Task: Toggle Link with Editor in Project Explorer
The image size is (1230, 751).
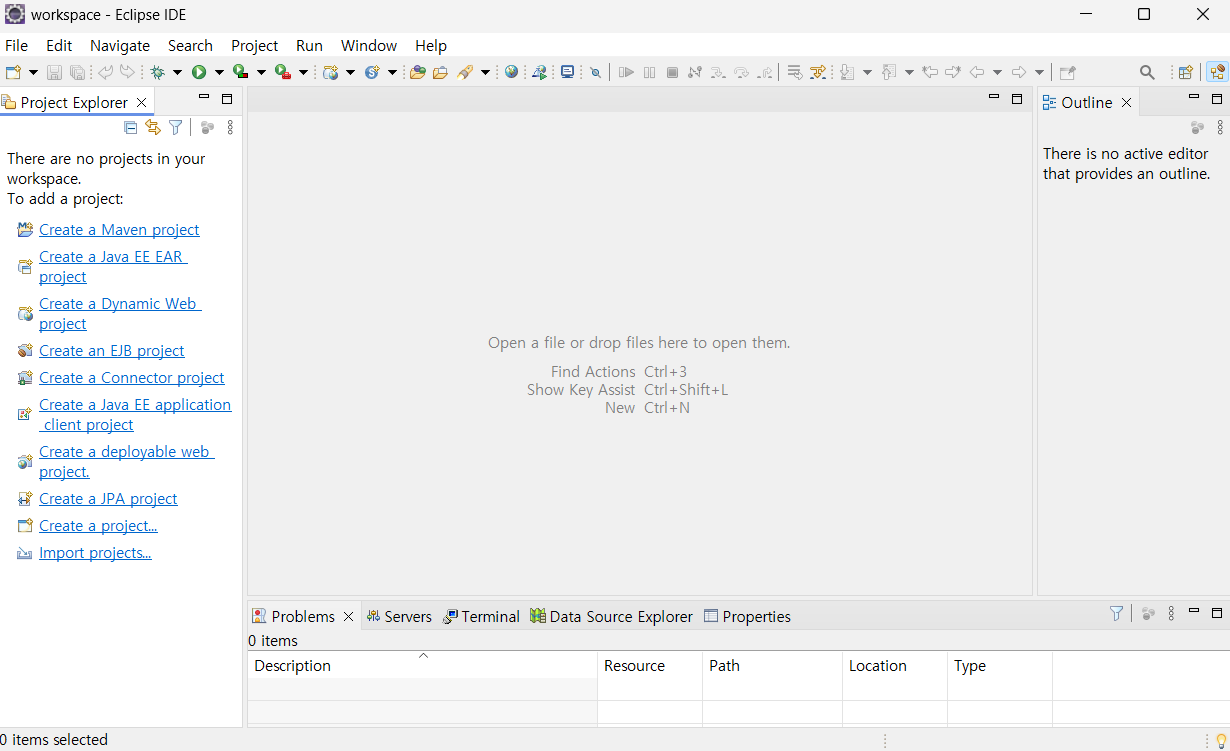Action: pos(153,127)
